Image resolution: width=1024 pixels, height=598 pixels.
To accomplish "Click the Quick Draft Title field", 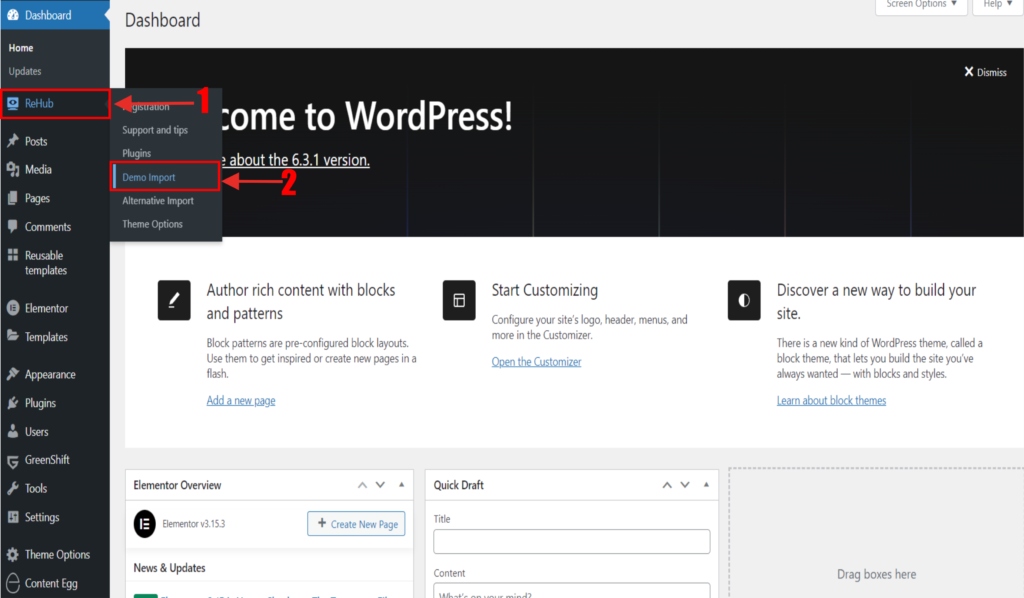I will 571,541.
